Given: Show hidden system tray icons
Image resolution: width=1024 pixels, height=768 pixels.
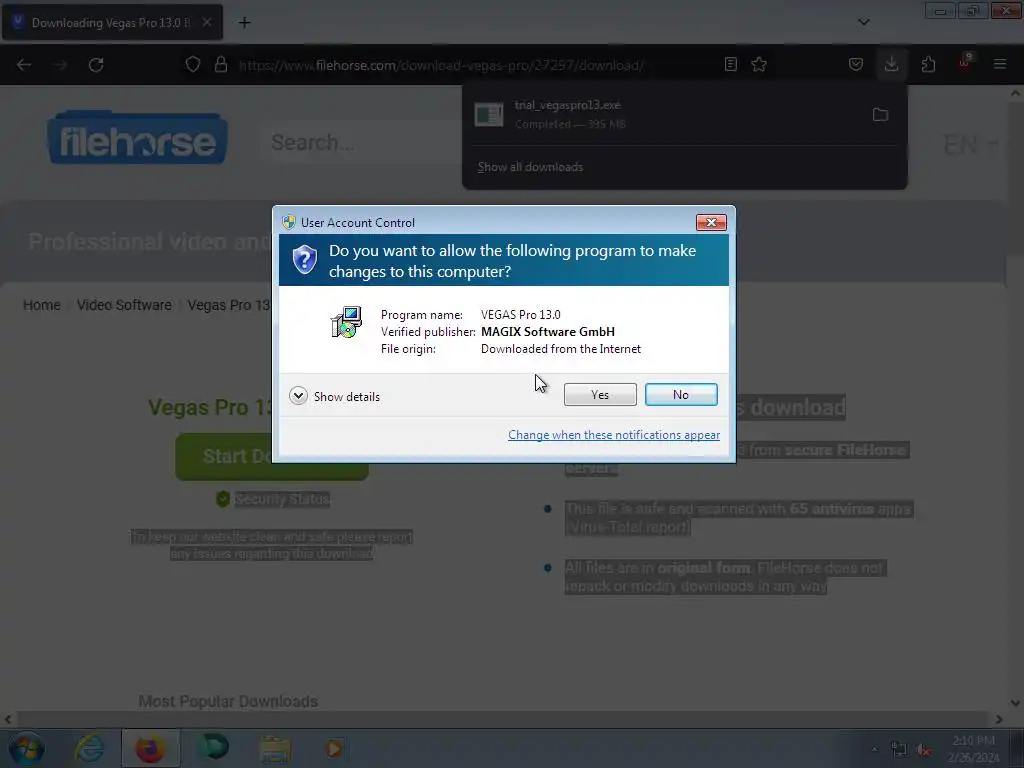Looking at the screenshot, I should [874, 749].
